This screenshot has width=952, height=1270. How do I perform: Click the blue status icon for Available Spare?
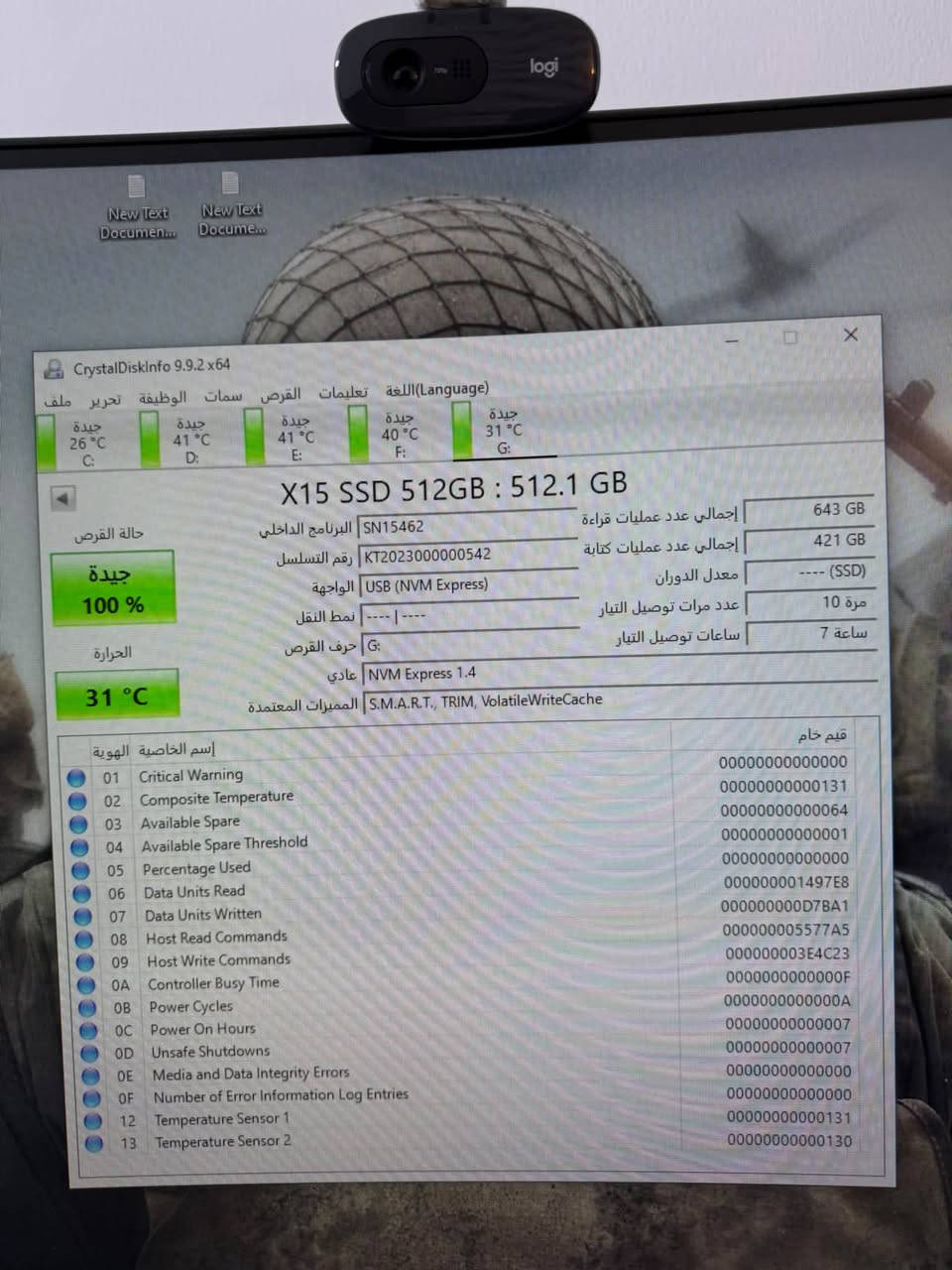78,825
